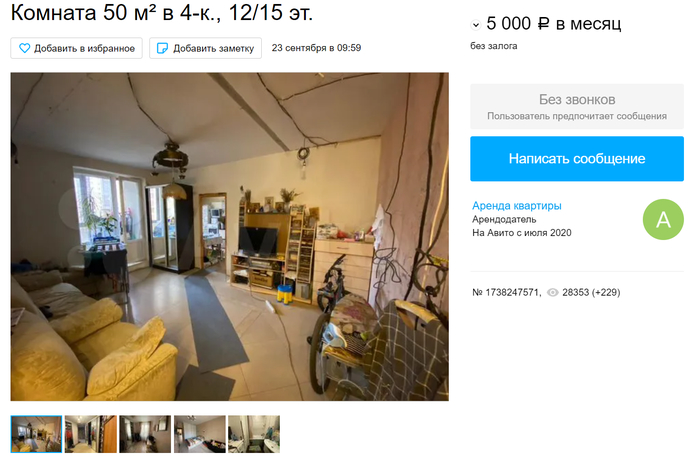700x460 pixels.
Task: Click the 5 000 ₽ в месяц price
Action: [554, 24]
